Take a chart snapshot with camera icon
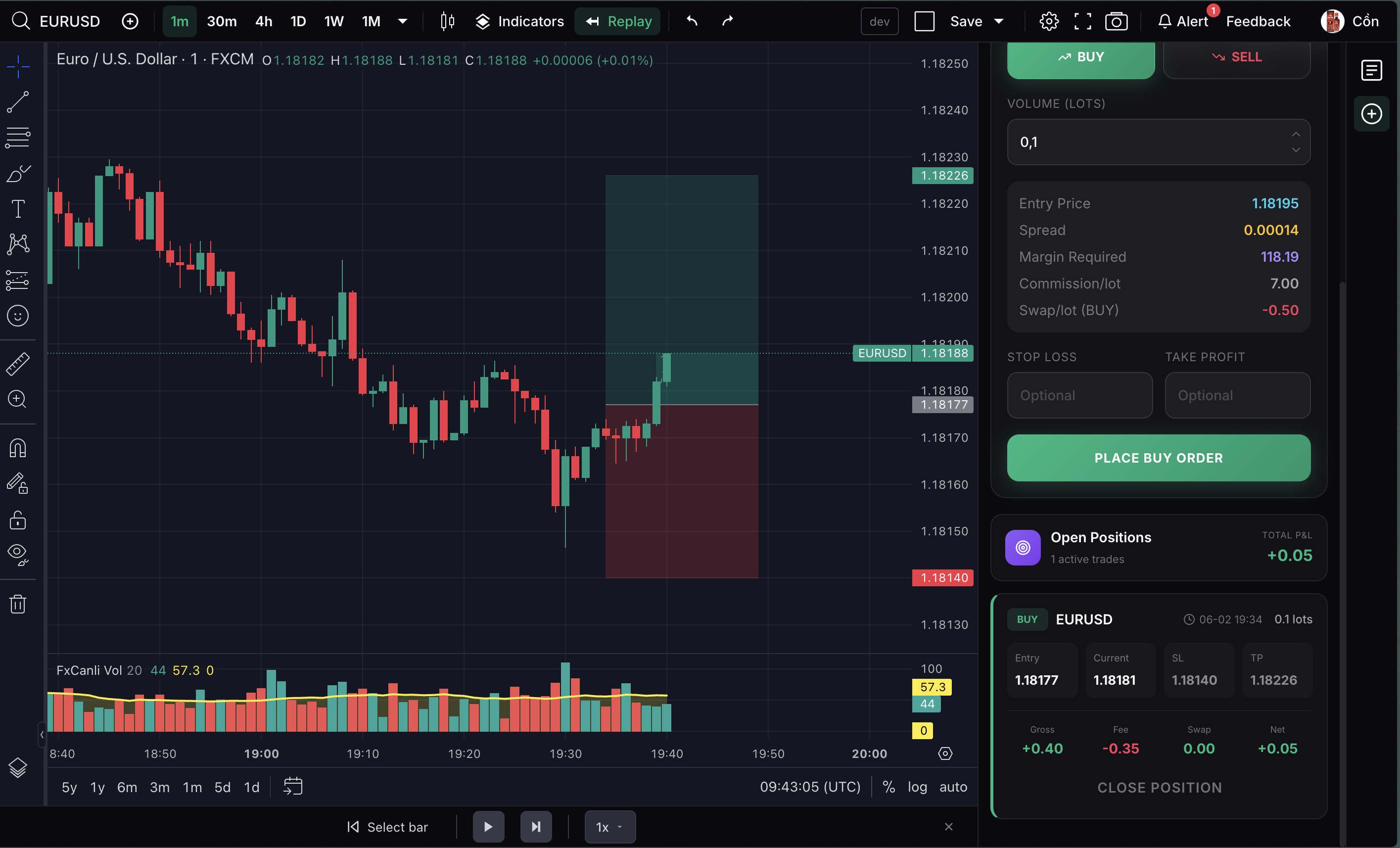 coord(1116,21)
